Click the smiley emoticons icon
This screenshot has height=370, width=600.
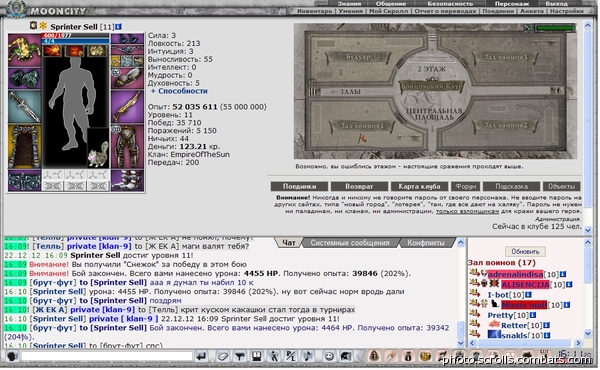tap(329, 356)
